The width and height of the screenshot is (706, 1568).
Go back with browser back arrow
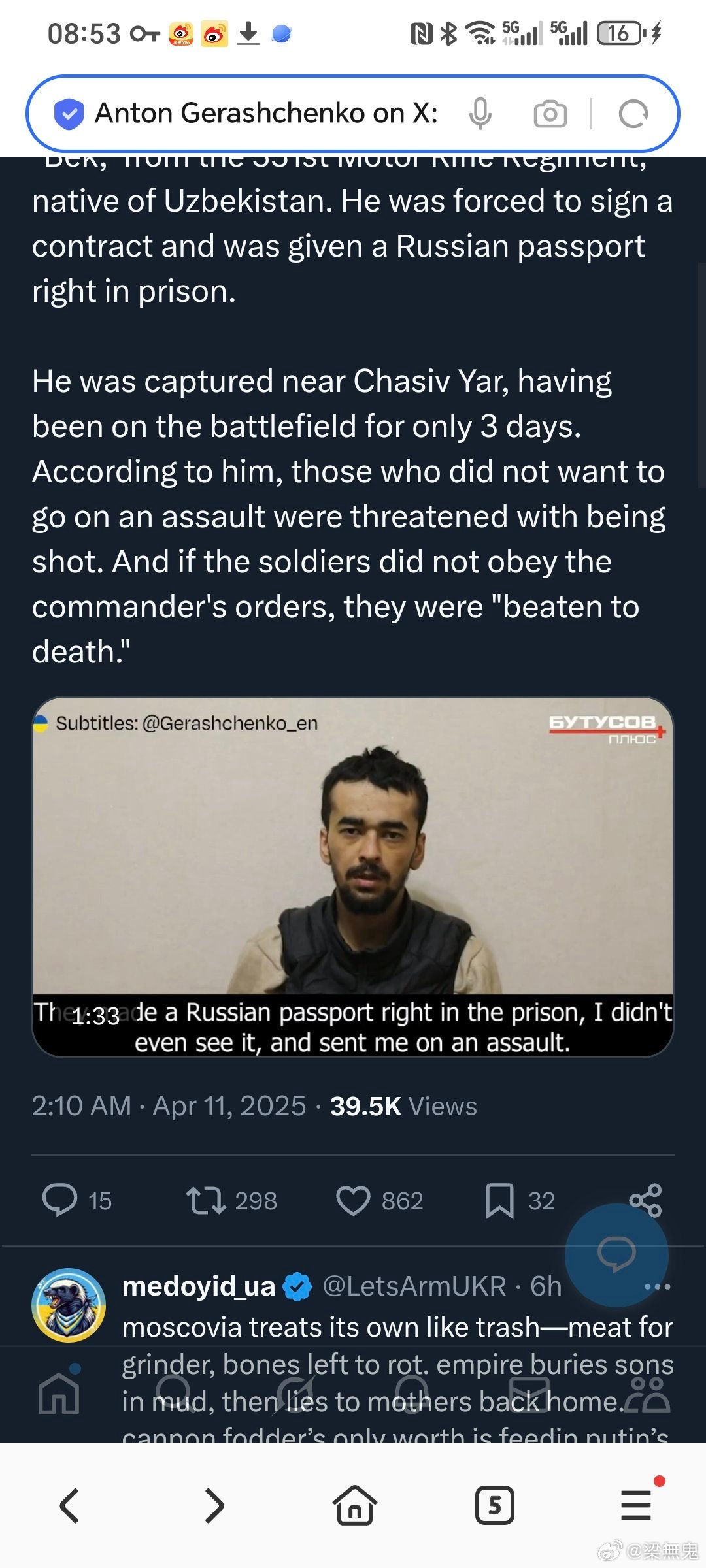[70, 1505]
